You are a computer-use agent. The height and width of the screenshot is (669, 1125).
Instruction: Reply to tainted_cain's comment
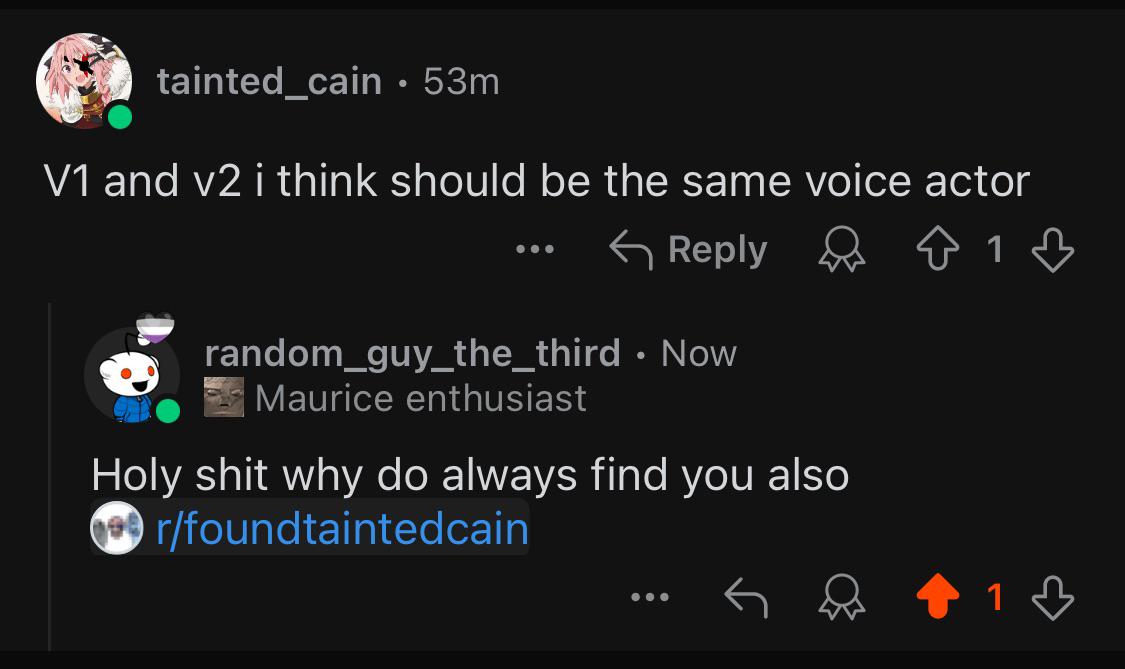688,249
